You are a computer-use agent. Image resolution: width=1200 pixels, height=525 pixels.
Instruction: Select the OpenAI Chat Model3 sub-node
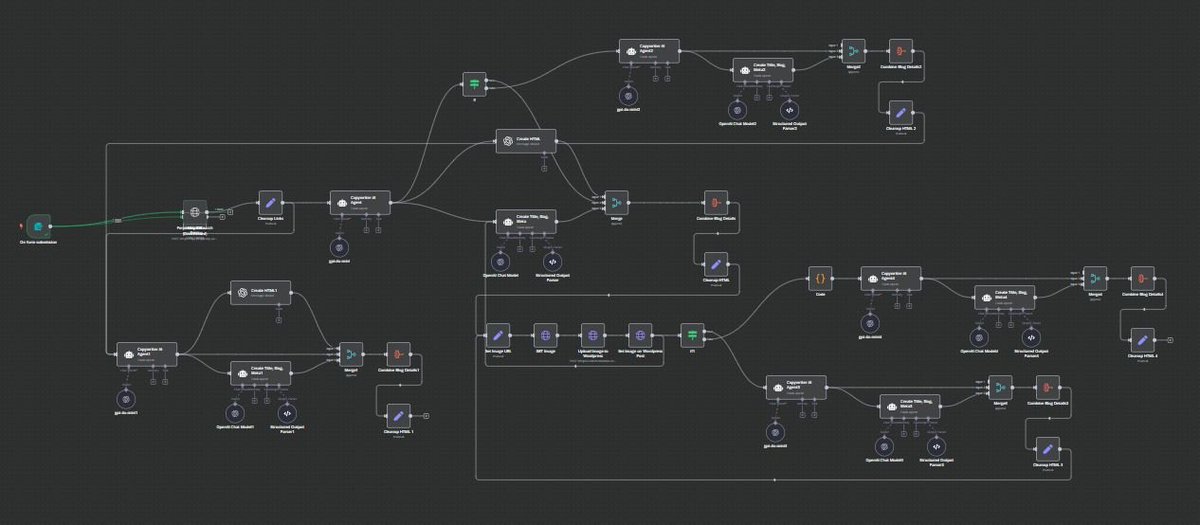(x=885, y=445)
